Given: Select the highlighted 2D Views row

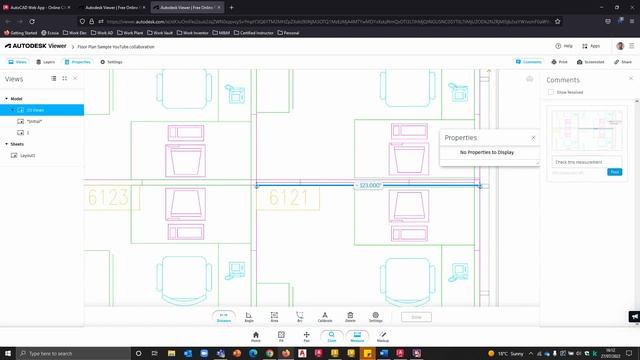Looking at the screenshot, I should (x=42, y=110).
